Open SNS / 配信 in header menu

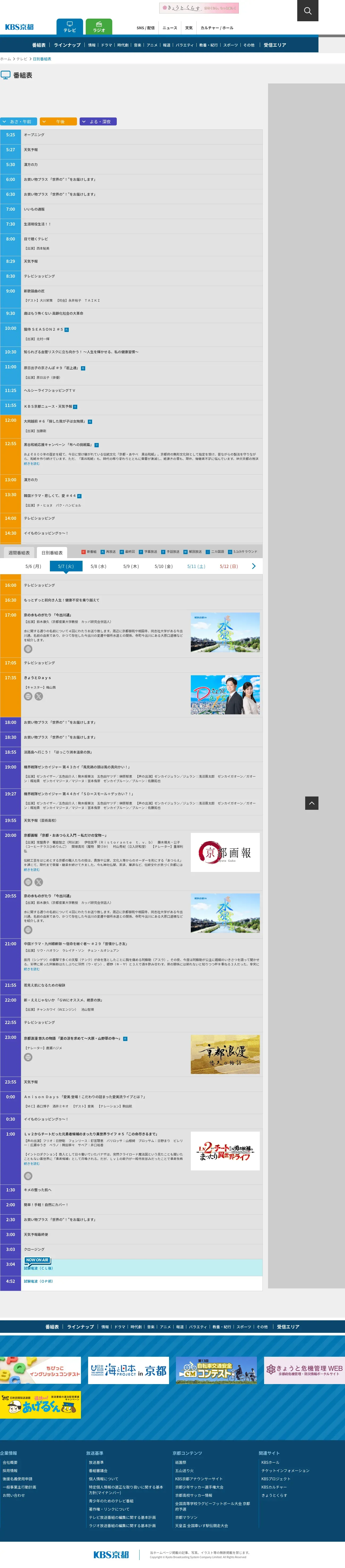(x=145, y=28)
